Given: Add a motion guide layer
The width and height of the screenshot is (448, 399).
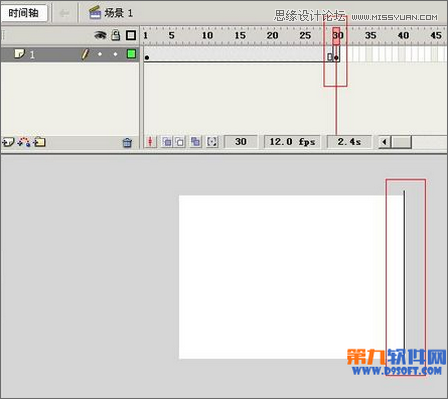Looking at the screenshot, I should click(x=24, y=142).
